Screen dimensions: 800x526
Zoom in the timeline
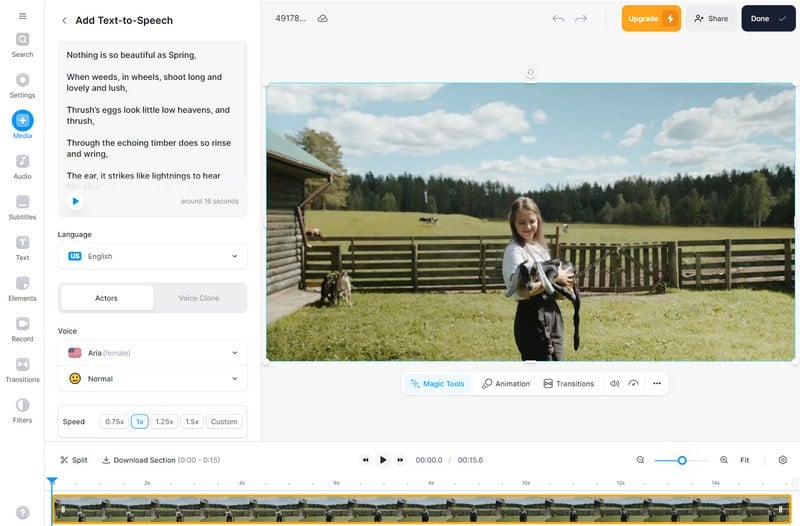pos(723,460)
